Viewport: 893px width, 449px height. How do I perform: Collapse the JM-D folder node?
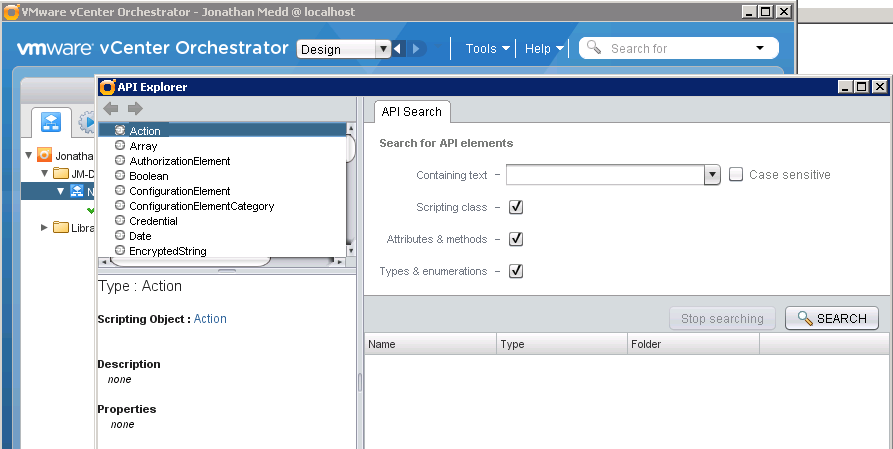tap(44, 173)
